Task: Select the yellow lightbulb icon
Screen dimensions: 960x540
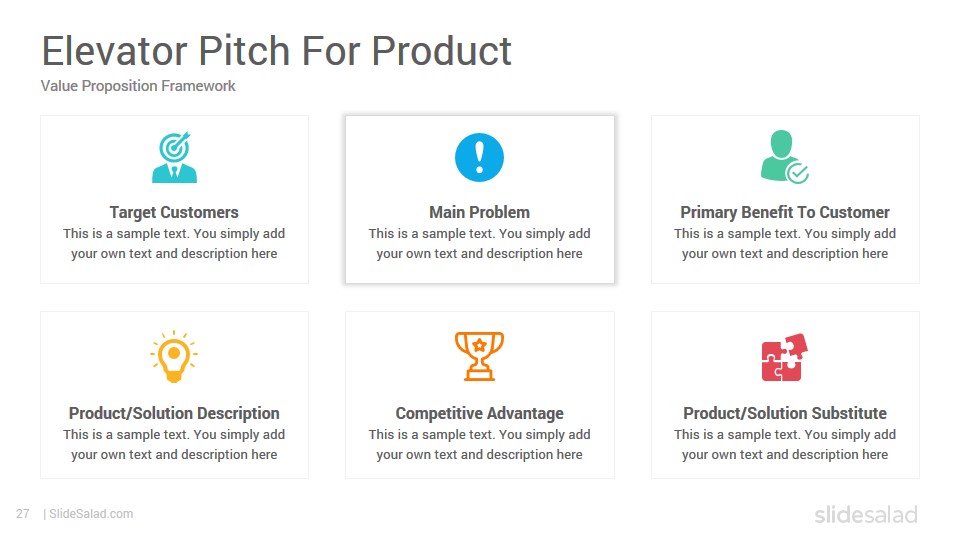Action: (174, 356)
